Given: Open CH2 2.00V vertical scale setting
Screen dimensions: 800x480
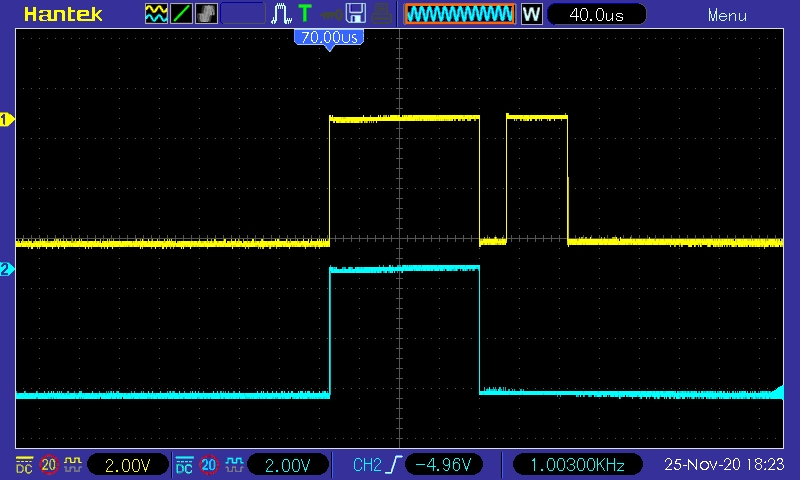Looking at the screenshot, I should pos(288,465).
